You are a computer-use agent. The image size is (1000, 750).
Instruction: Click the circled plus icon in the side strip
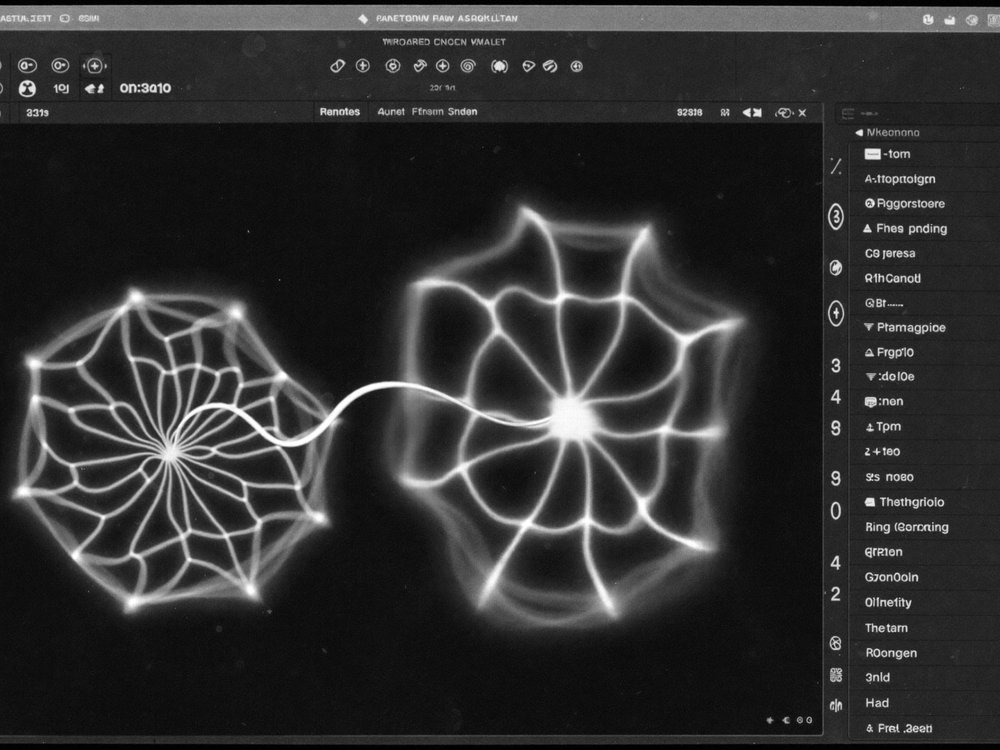(x=836, y=313)
